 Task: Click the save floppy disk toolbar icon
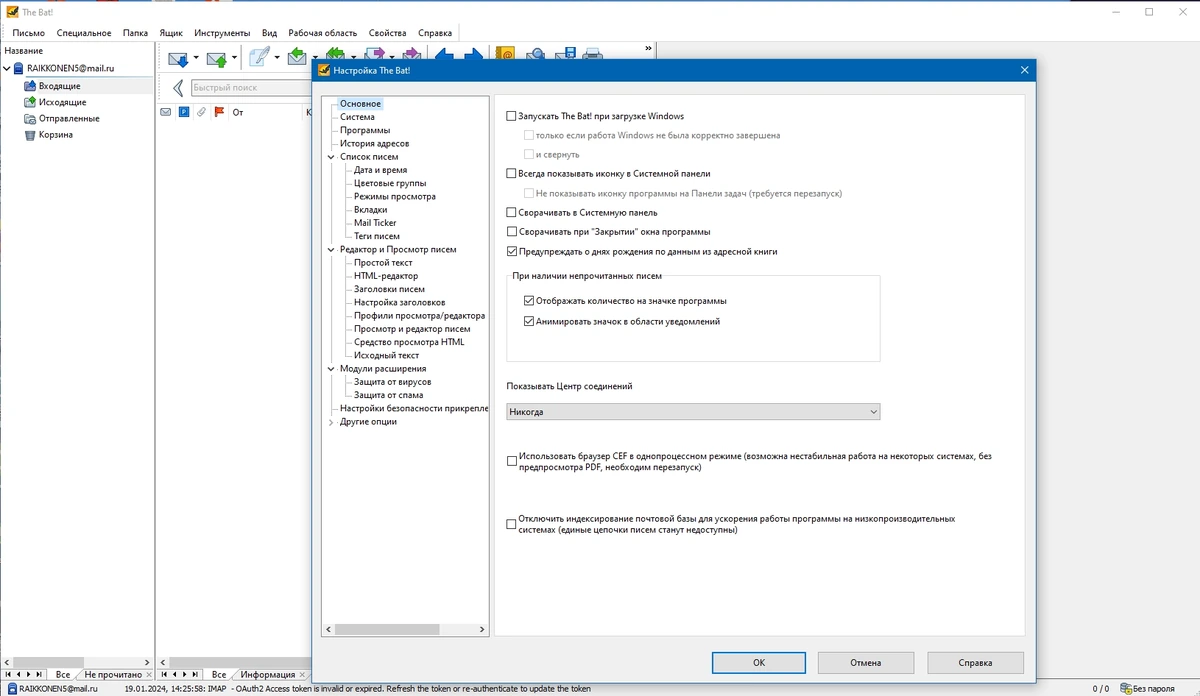pos(565,55)
